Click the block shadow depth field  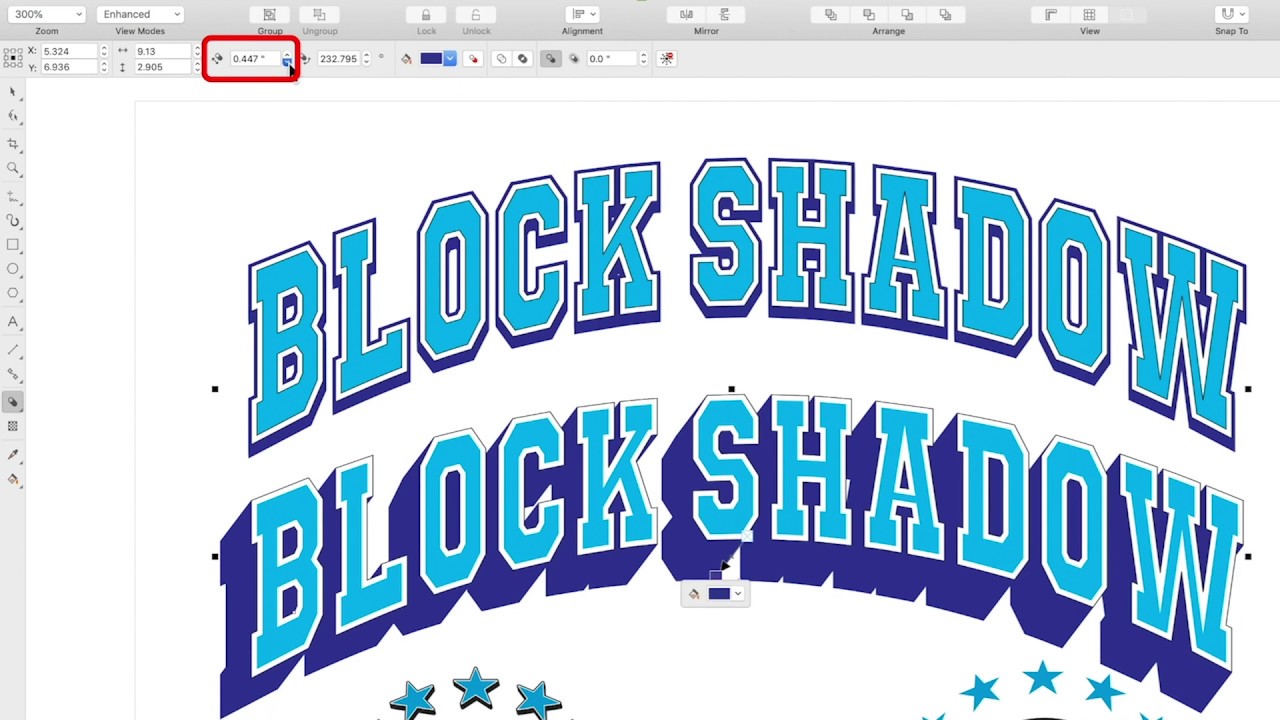(254, 59)
